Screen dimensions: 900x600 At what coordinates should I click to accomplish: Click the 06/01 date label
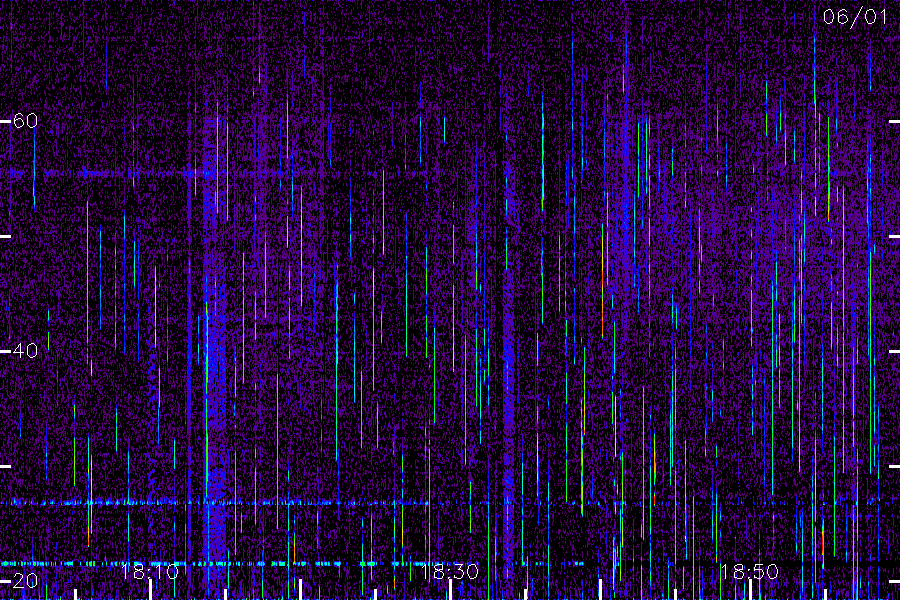pos(855,17)
